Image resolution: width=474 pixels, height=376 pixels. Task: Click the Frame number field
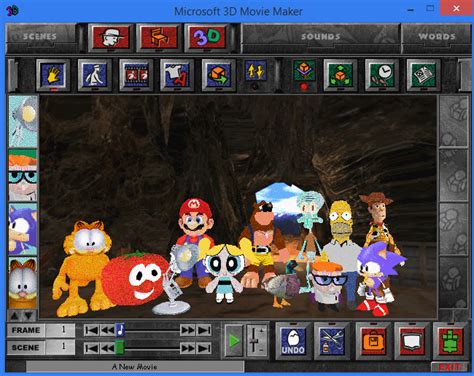coord(60,330)
